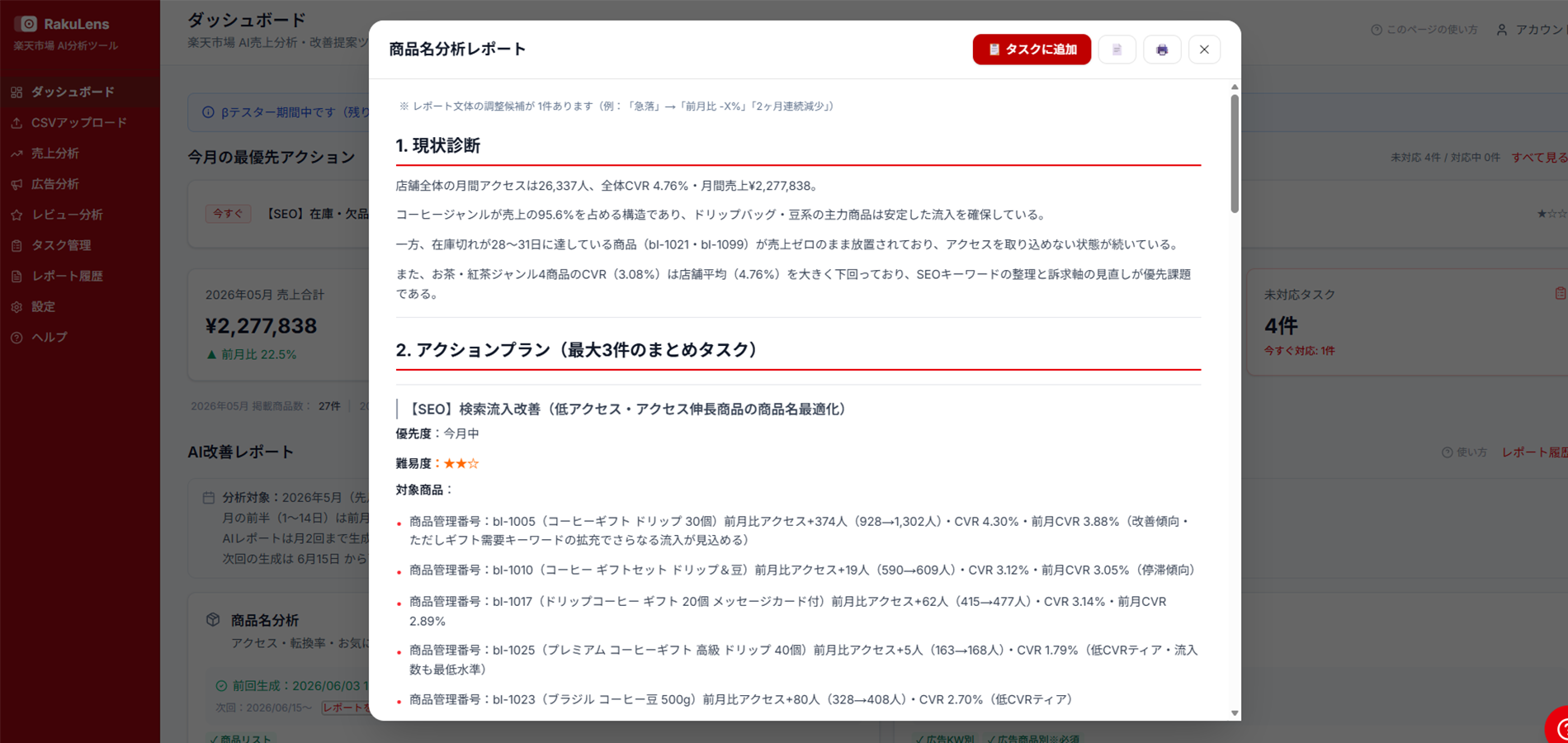Click the question-mark icon beside ヘルプ
The height and width of the screenshot is (743, 1568).
coord(17,337)
